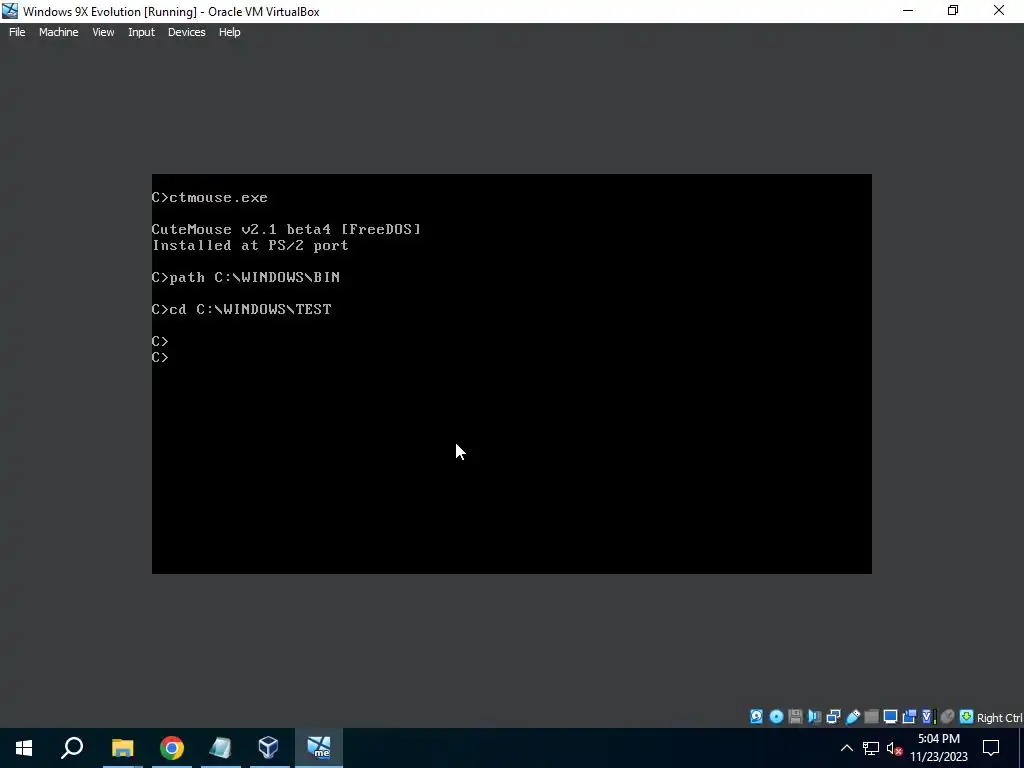Click the network adapters status icon
The height and width of the screenshot is (768, 1024).
click(x=833, y=717)
